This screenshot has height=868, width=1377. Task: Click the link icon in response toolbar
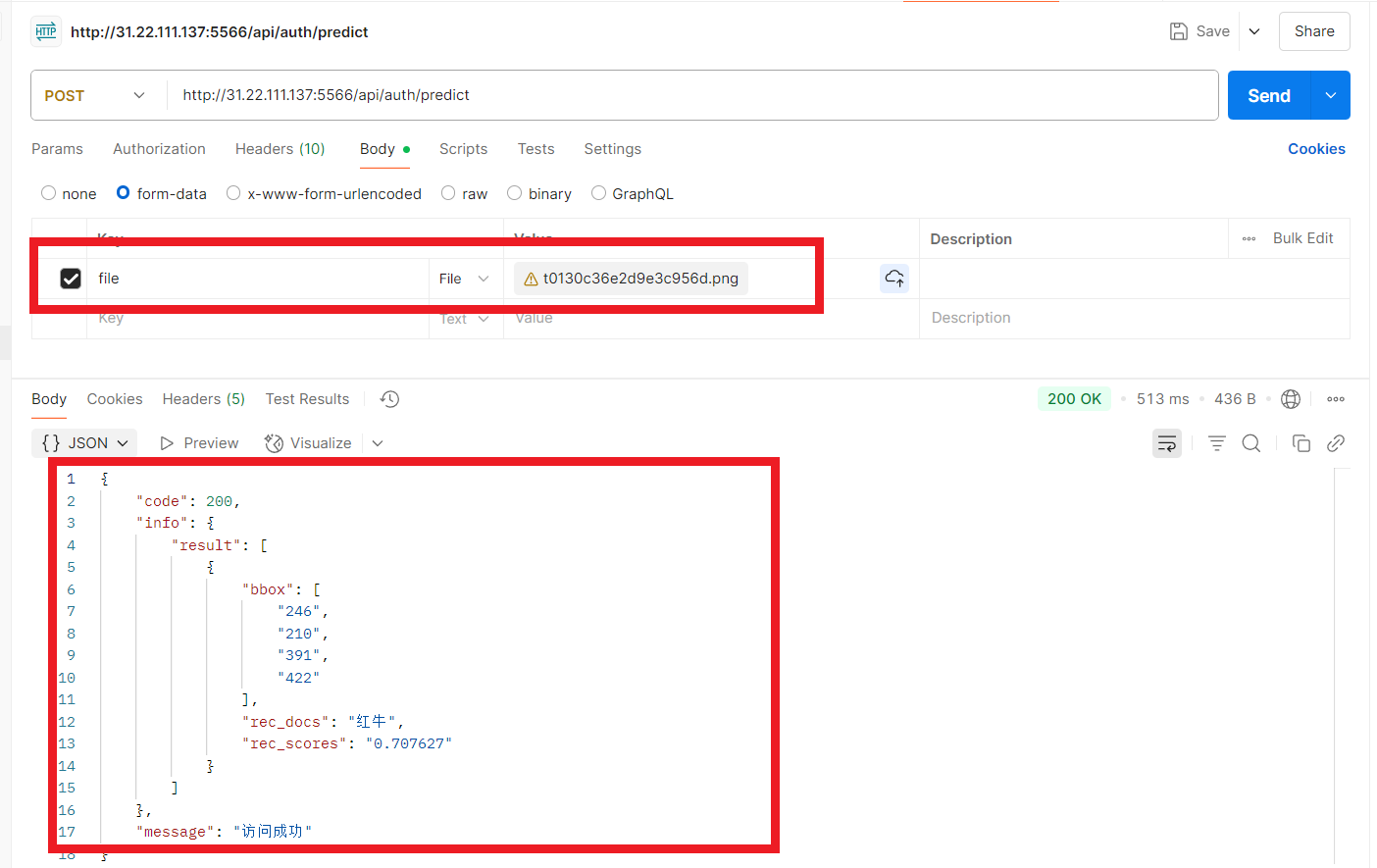coord(1335,443)
